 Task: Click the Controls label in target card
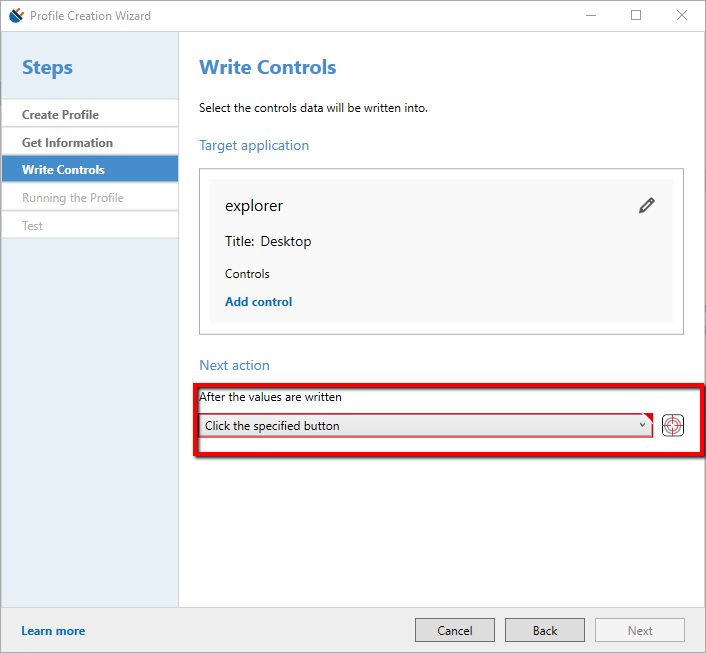click(247, 274)
